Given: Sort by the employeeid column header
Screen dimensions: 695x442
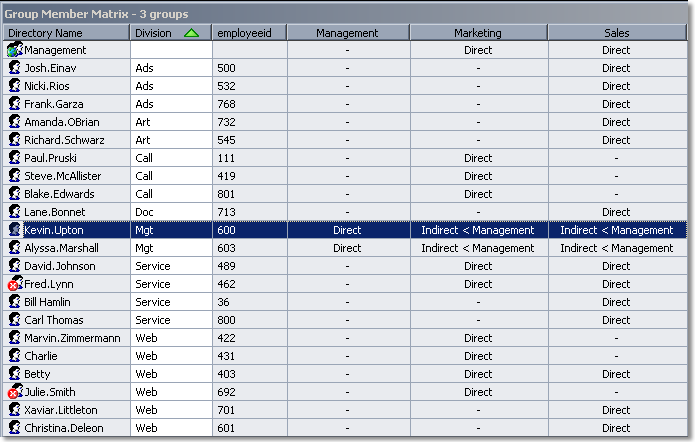Looking at the screenshot, I should pyautogui.click(x=249, y=33).
